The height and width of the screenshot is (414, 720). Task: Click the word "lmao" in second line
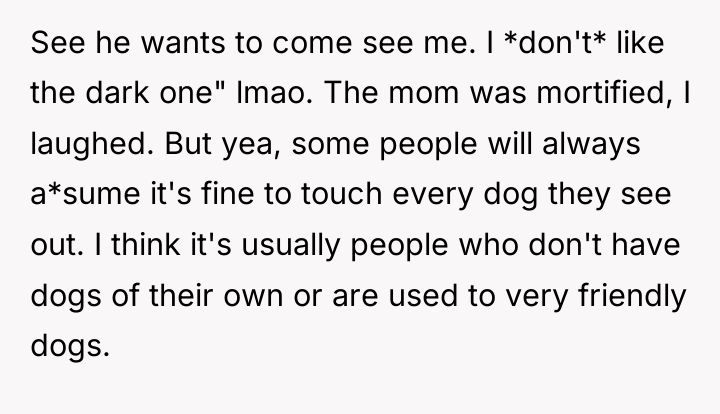[x=270, y=92]
